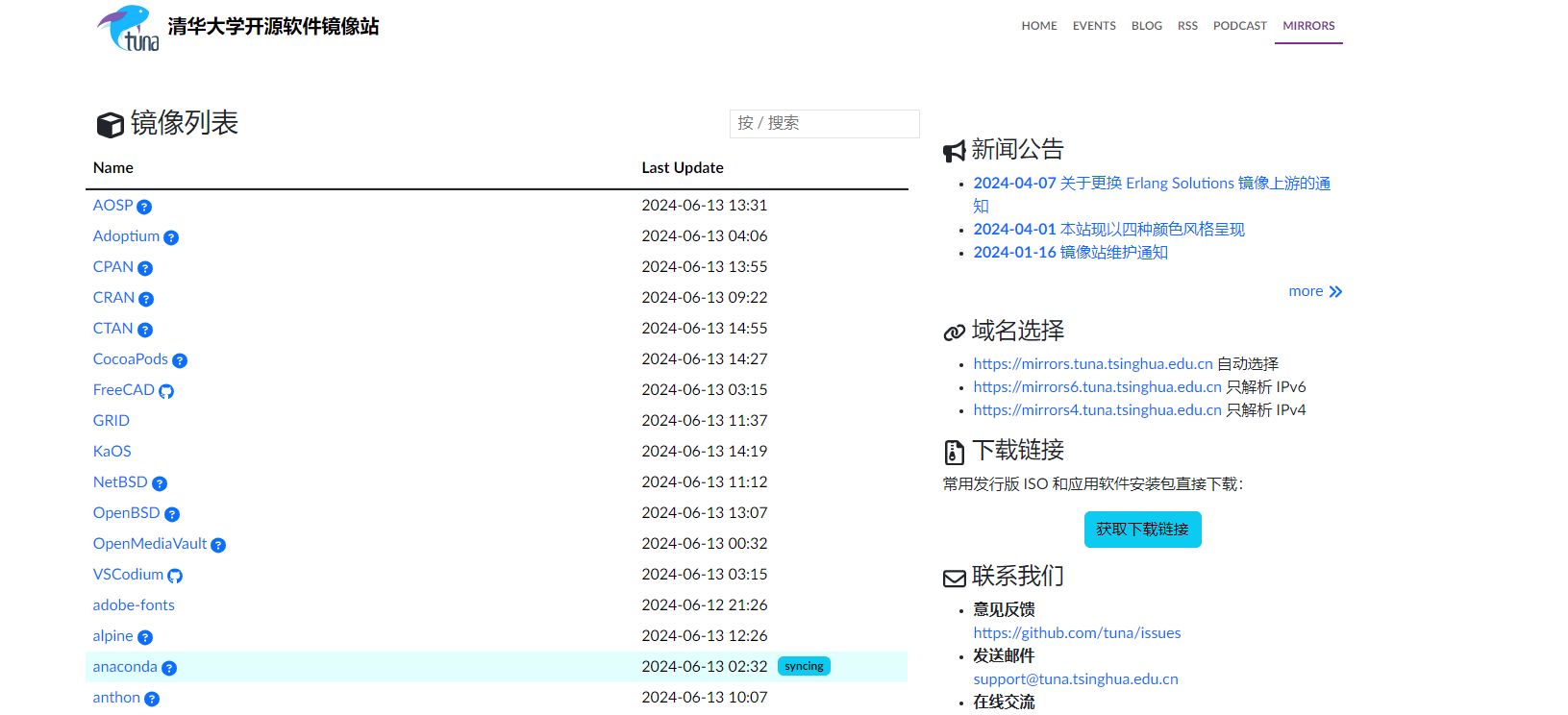
Task: Open help icon next to AOSP
Action: pyautogui.click(x=144, y=207)
